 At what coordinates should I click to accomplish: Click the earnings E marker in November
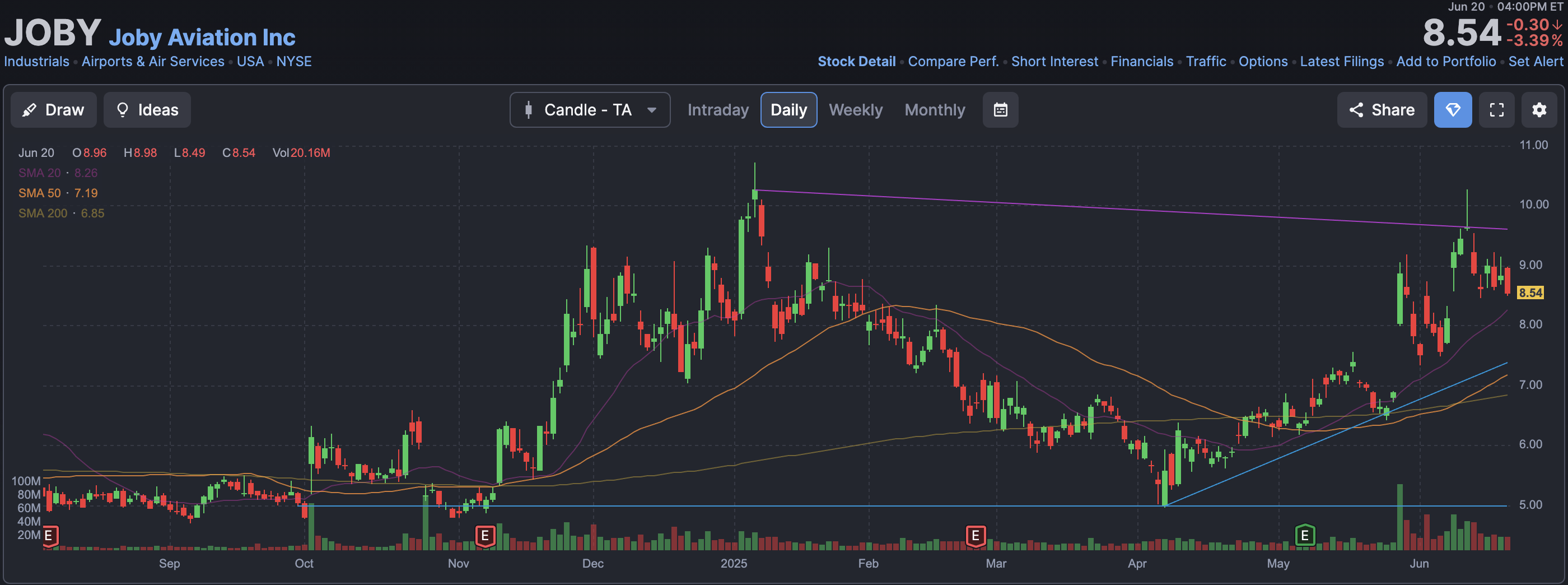pos(484,536)
